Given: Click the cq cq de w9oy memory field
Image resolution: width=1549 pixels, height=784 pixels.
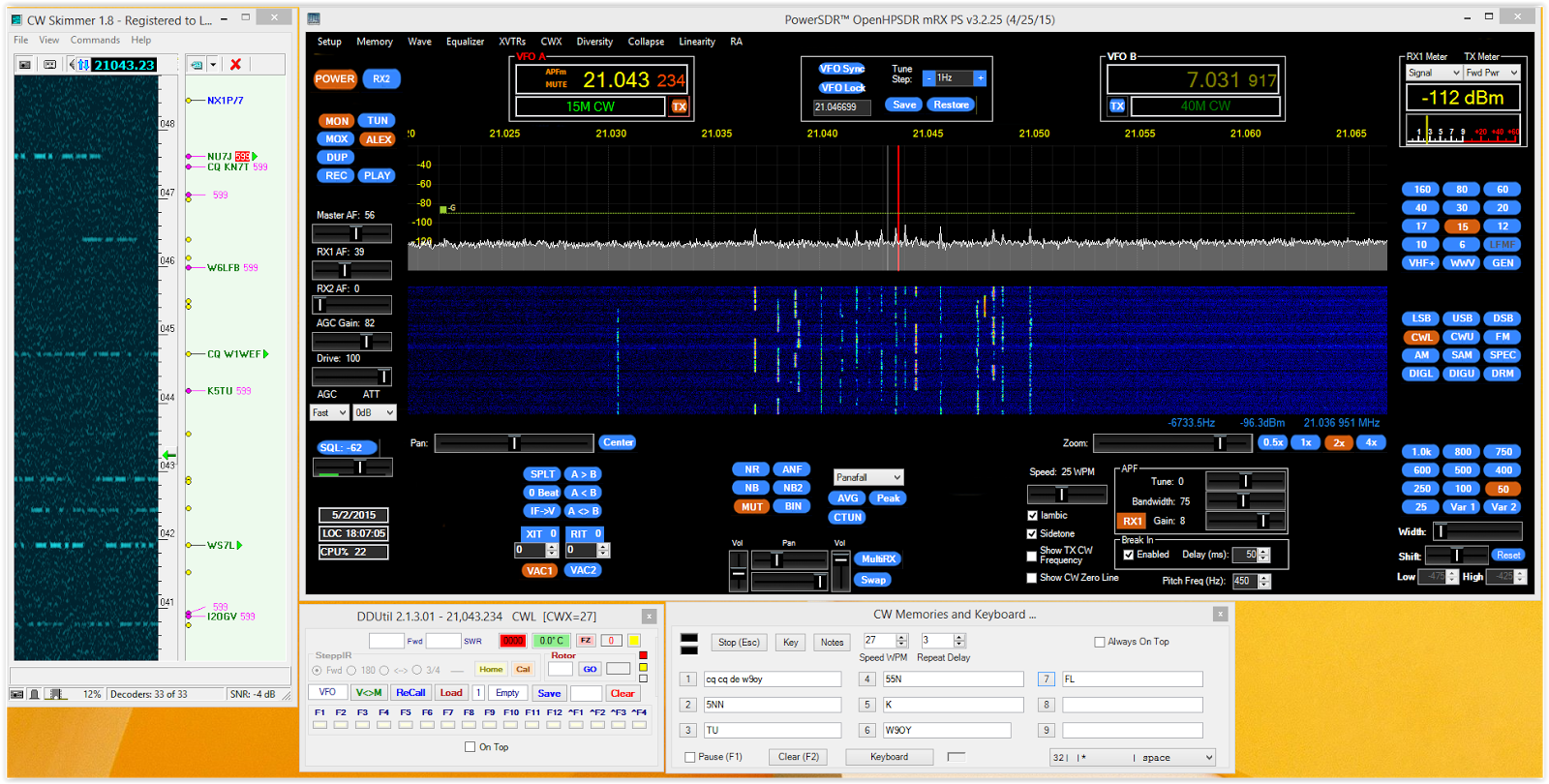Looking at the screenshot, I should click(x=772, y=679).
